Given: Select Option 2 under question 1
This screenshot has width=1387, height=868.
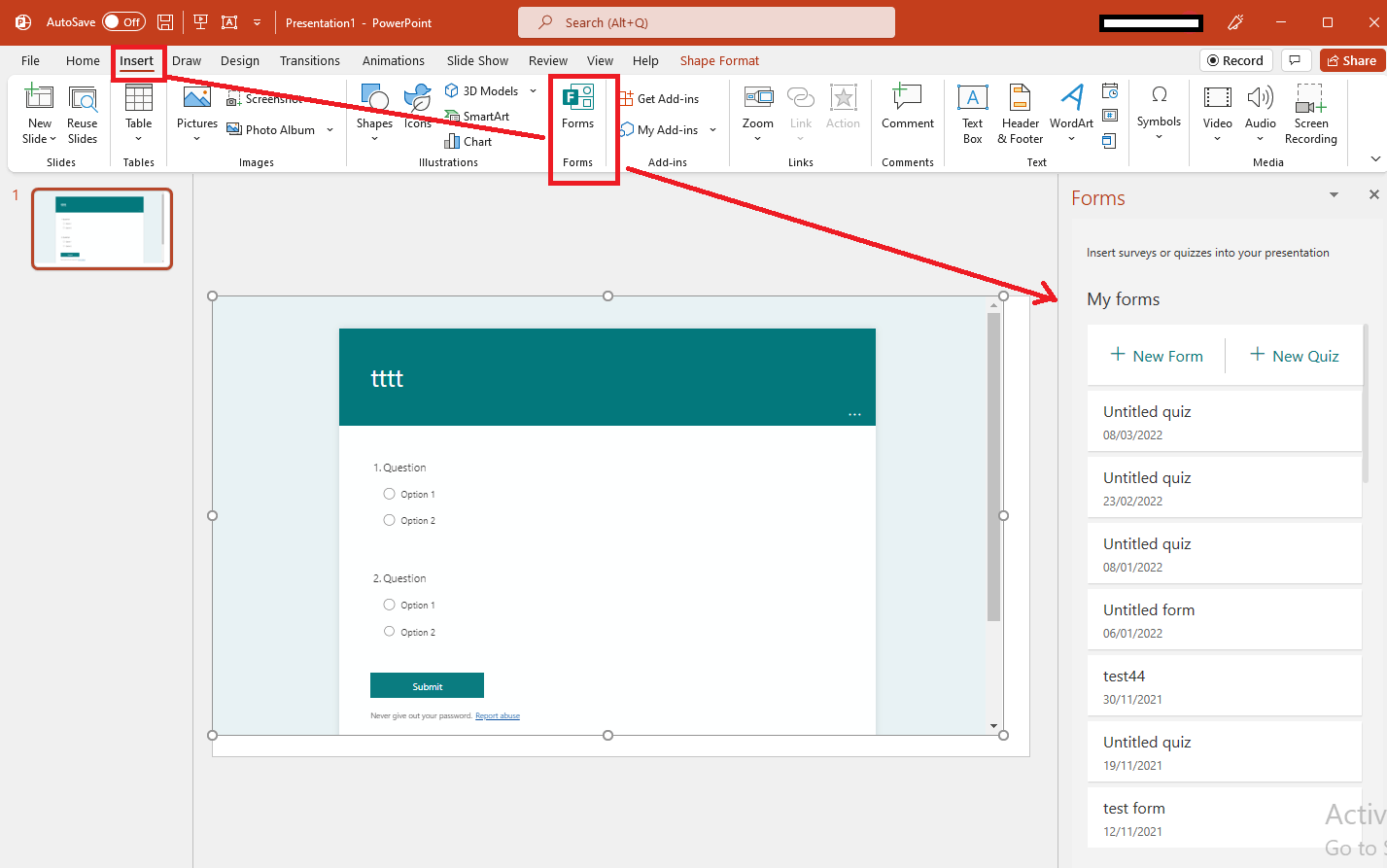Looking at the screenshot, I should point(389,520).
